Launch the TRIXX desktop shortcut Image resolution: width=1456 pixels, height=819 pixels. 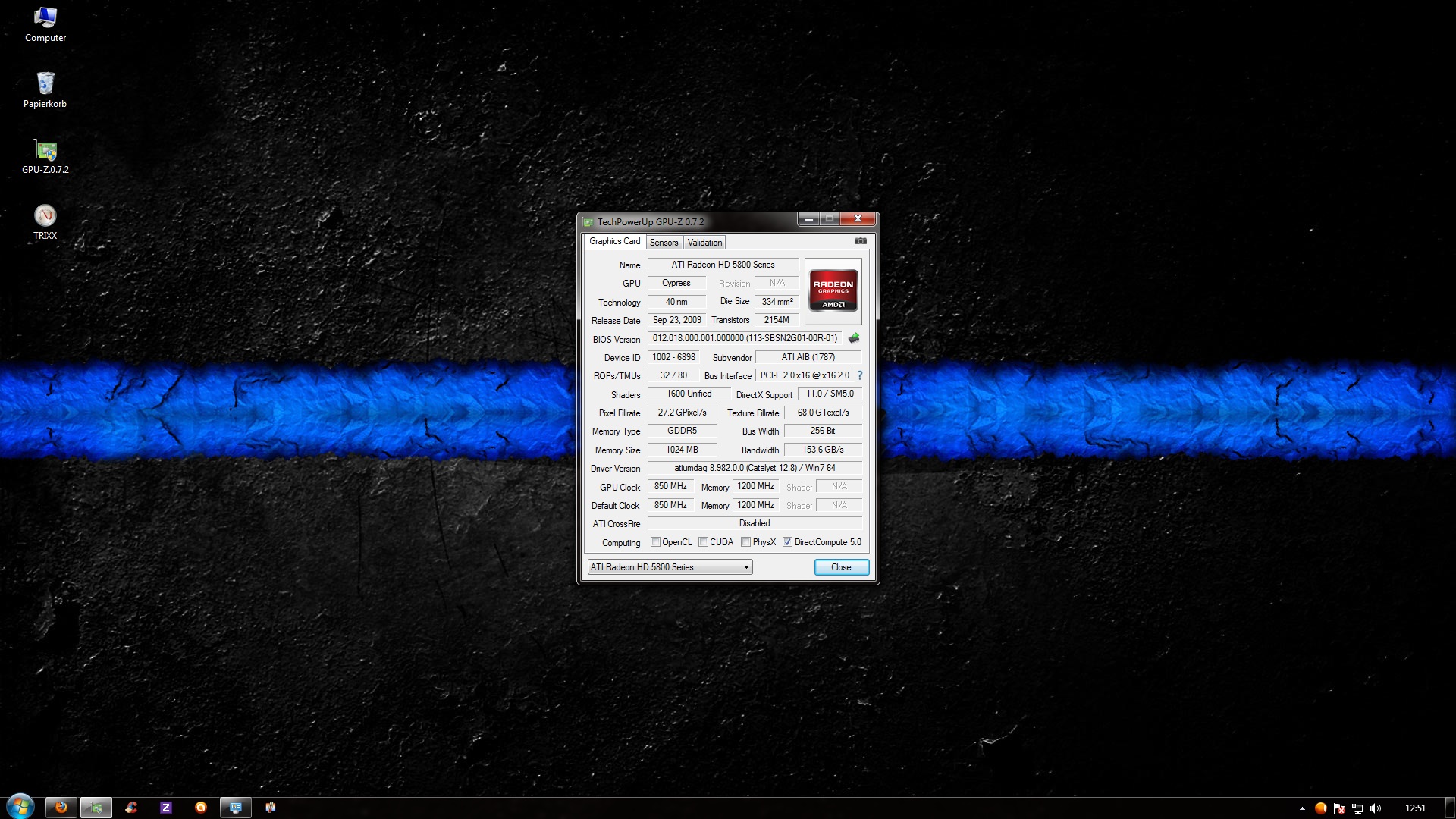45,222
